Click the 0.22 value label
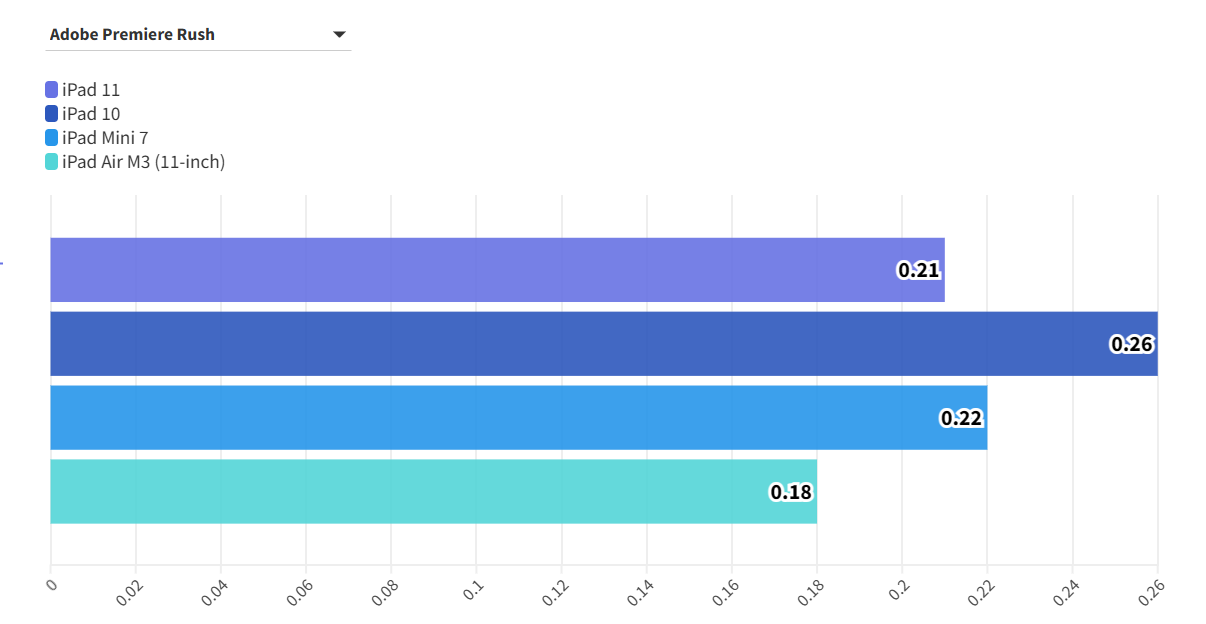The height and width of the screenshot is (624, 1206). [961, 418]
